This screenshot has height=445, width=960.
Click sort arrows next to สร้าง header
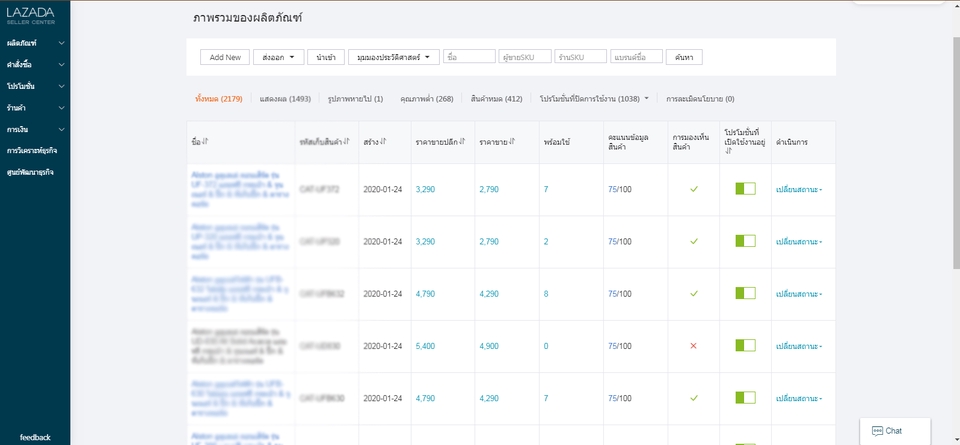[383, 141]
